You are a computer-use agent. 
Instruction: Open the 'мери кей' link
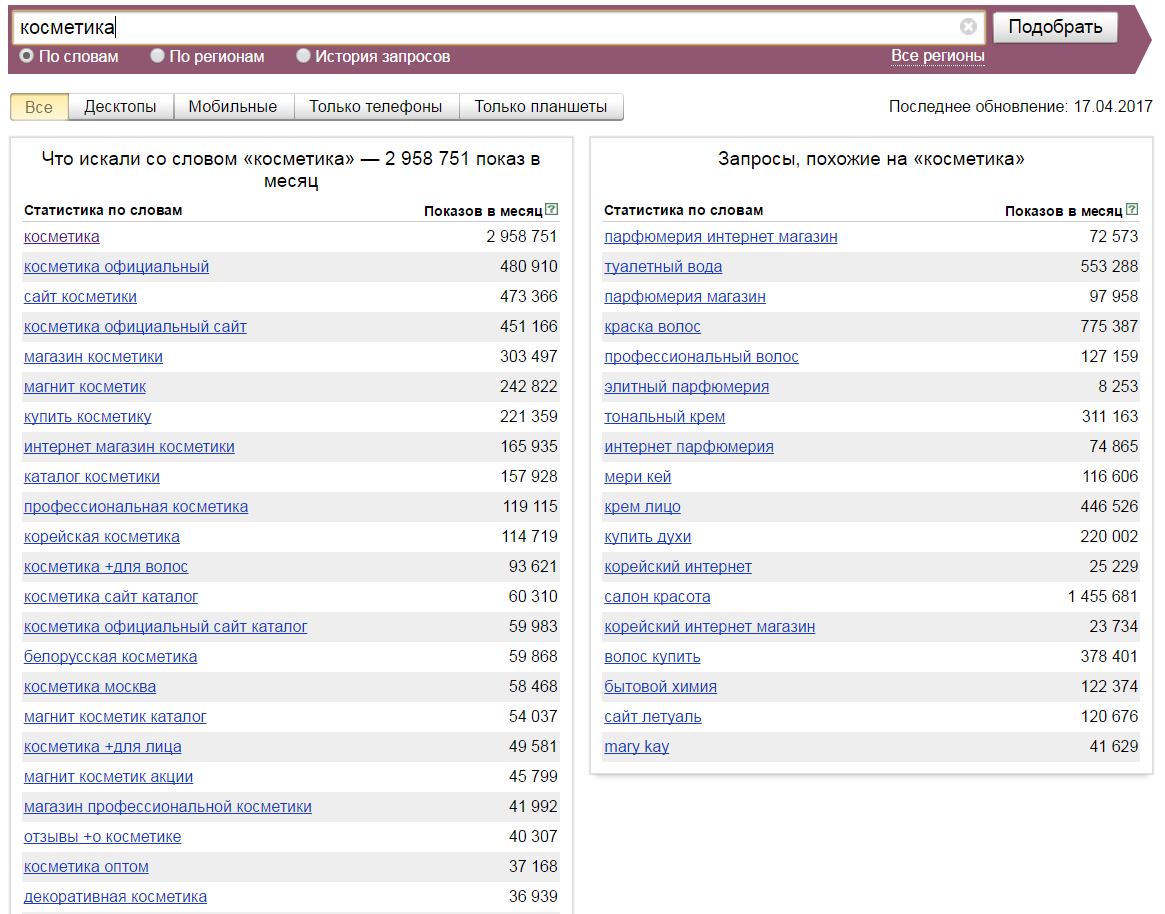click(637, 477)
